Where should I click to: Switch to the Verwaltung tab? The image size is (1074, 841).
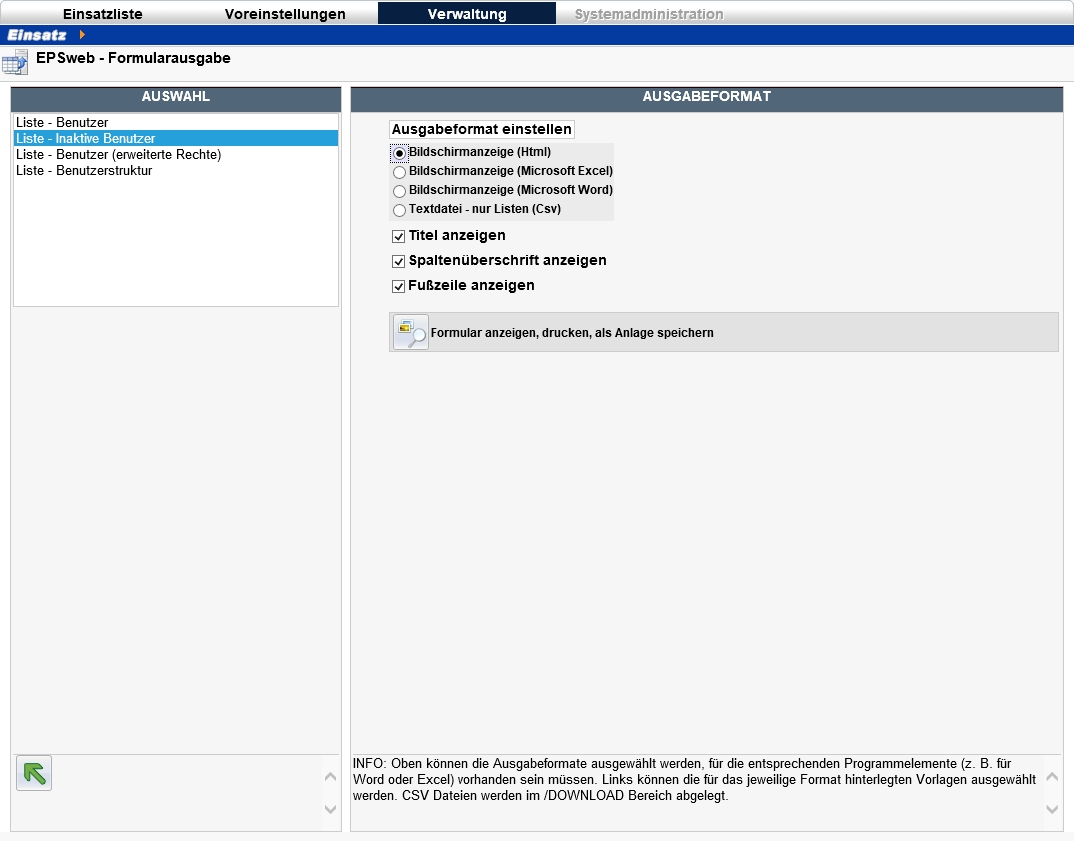coord(467,14)
